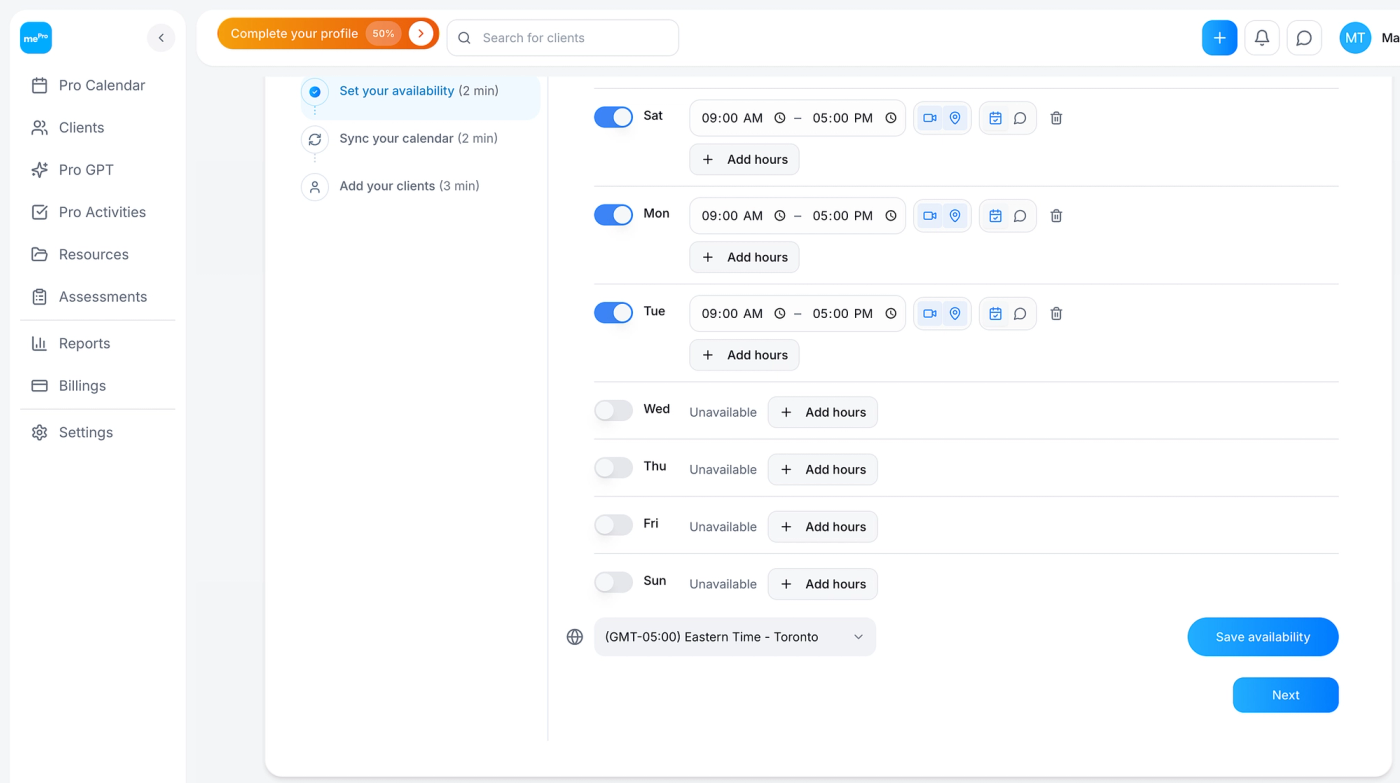
Task: Click the blue plus create button
Action: point(1219,38)
